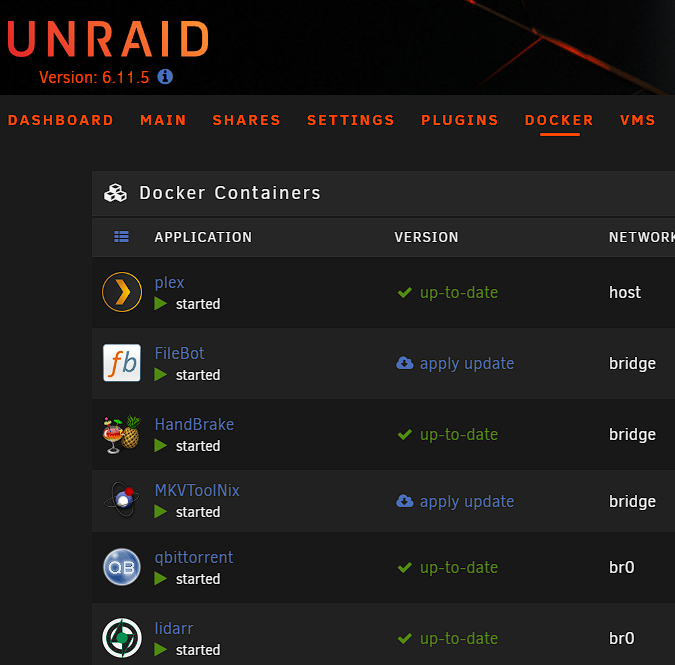Click the cloud download icon for FileBot
This screenshot has width=675, height=665.
[405, 363]
